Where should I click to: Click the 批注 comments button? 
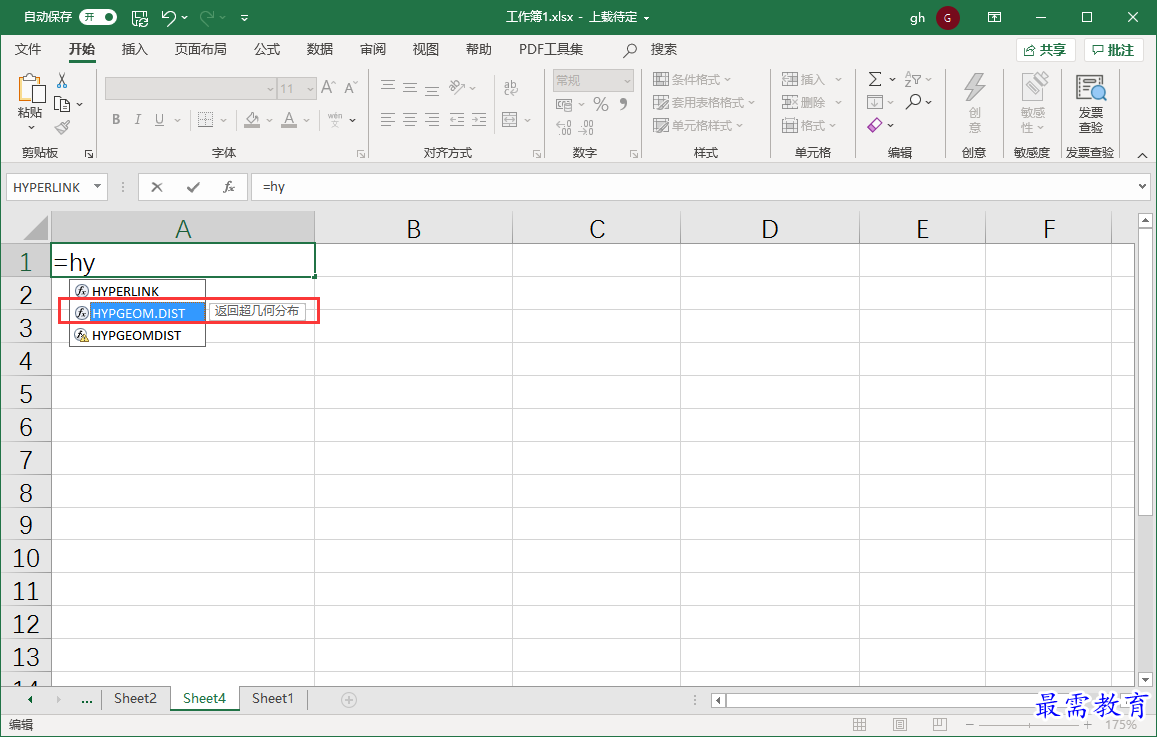[x=1113, y=50]
